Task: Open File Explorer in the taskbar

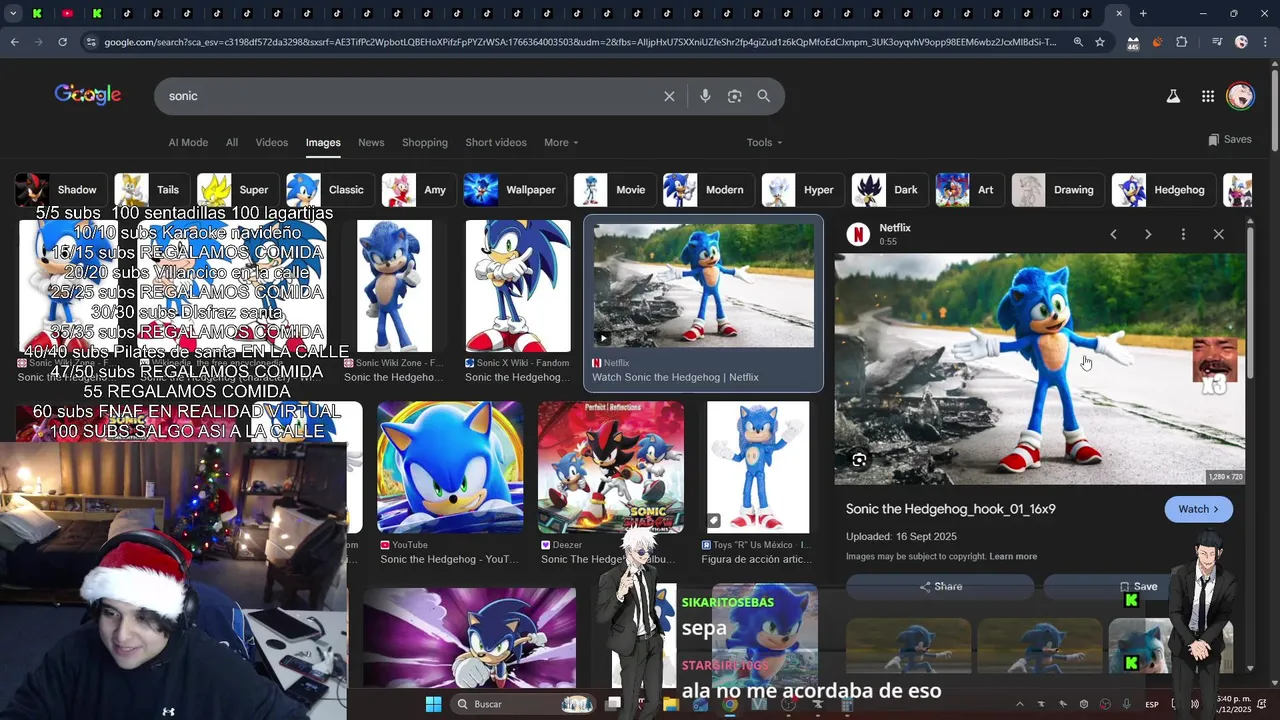Action: coord(671,704)
